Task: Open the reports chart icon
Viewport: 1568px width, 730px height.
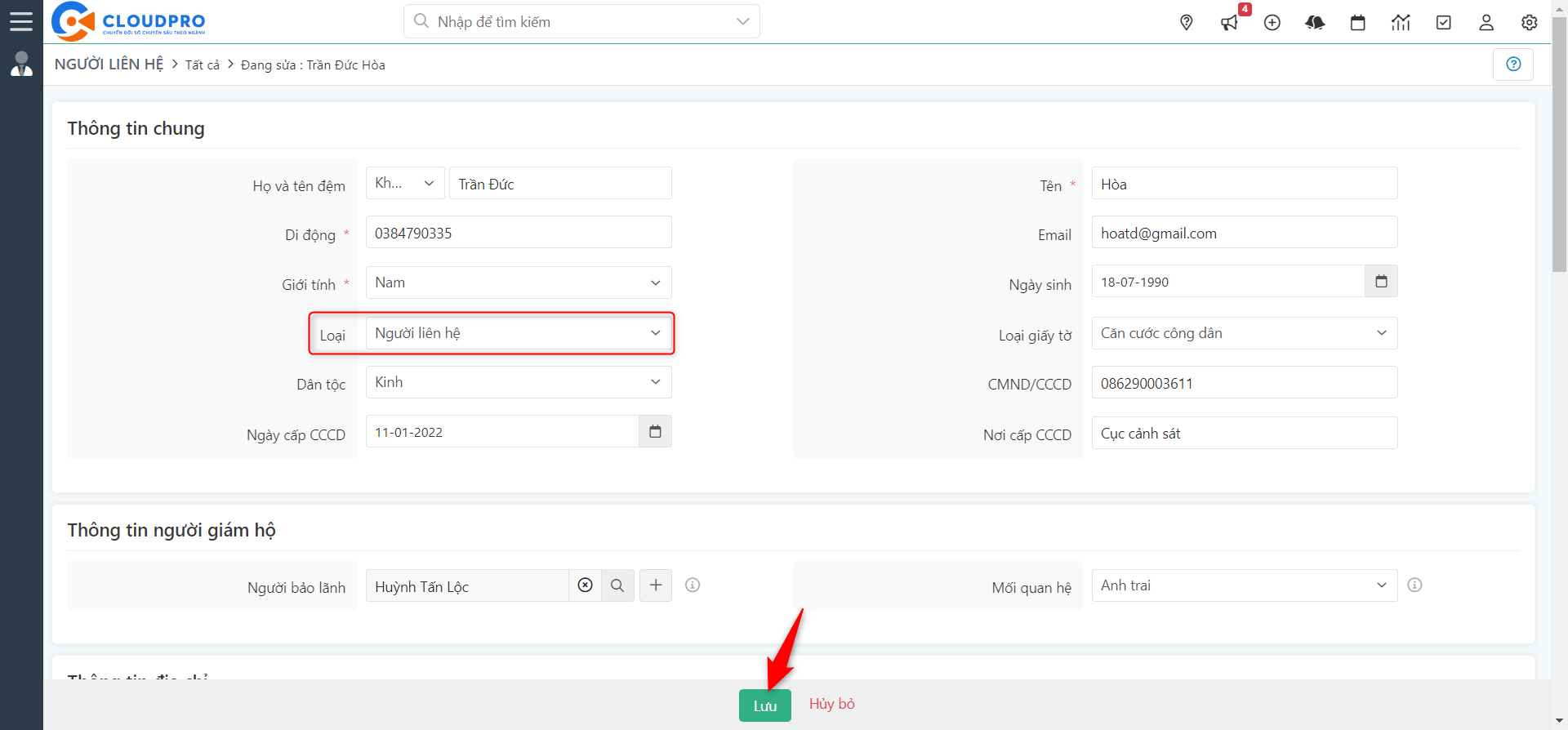Action: coord(1401,23)
